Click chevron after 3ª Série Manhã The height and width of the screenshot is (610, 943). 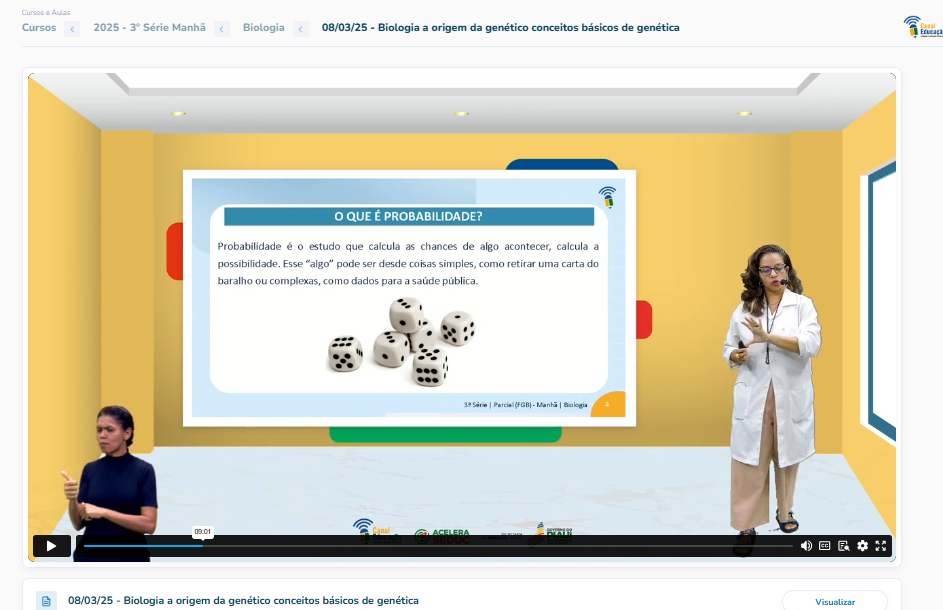coord(221,29)
